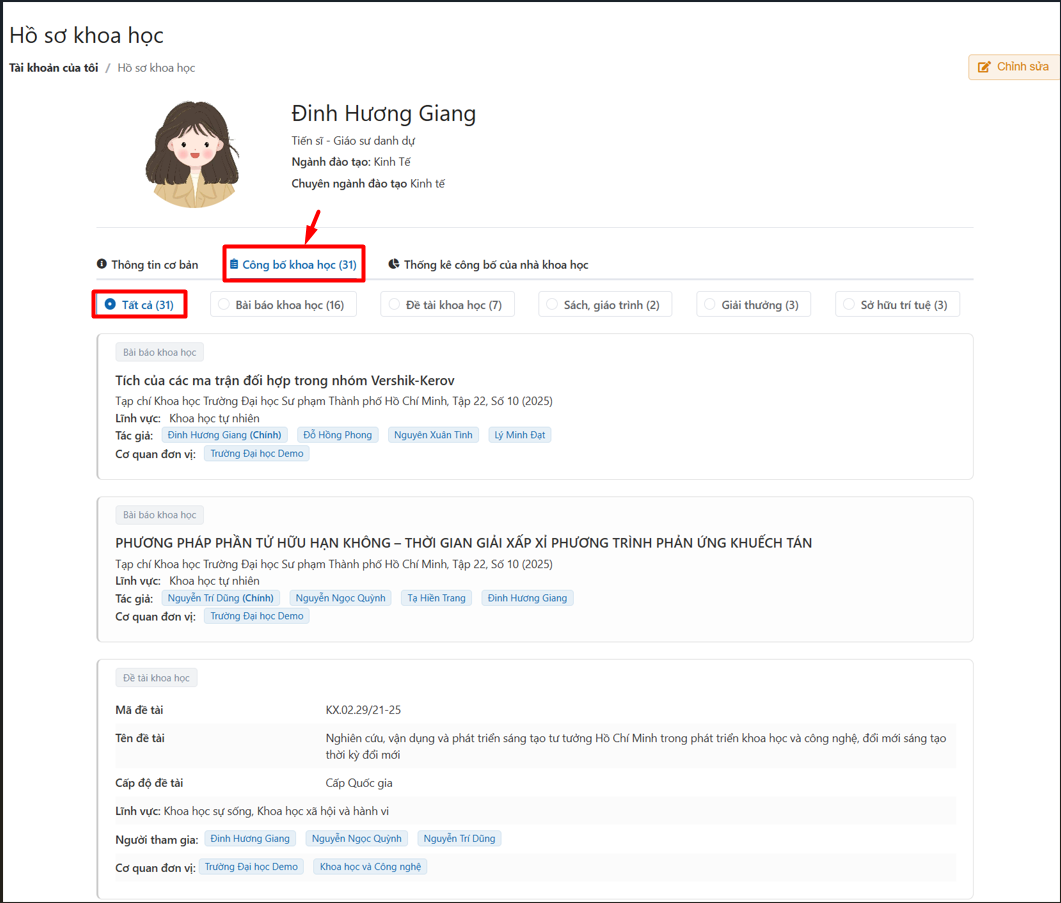The image size is (1061, 903).
Task: Click the info icon beside Thông tin cơ bản
Action: tap(102, 265)
